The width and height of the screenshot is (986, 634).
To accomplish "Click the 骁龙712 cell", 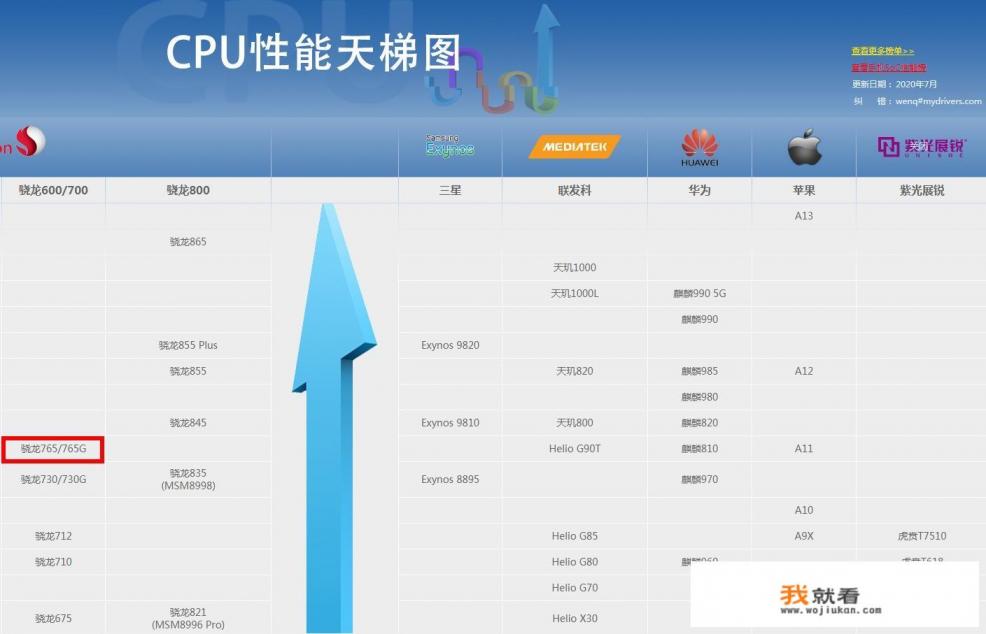I will click(x=53, y=536).
